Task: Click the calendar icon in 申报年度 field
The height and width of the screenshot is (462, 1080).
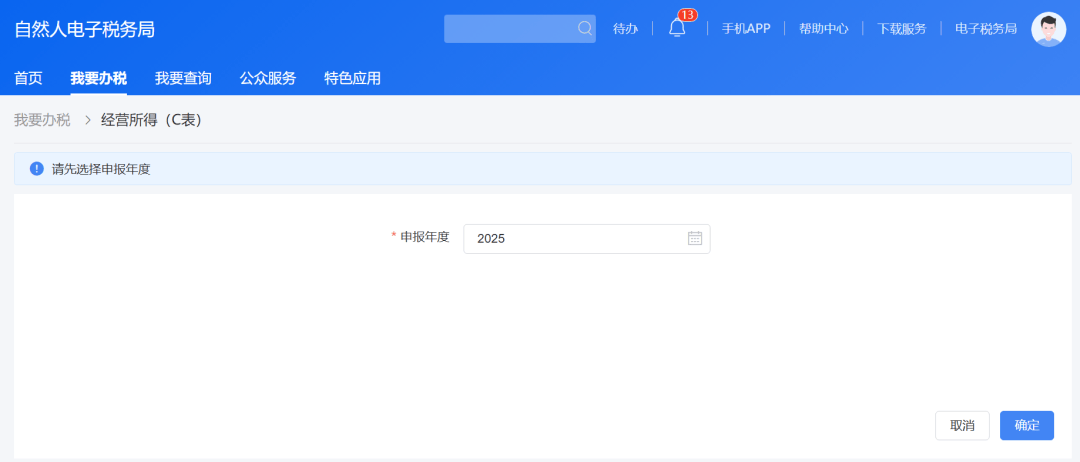Action: click(695, 239)
